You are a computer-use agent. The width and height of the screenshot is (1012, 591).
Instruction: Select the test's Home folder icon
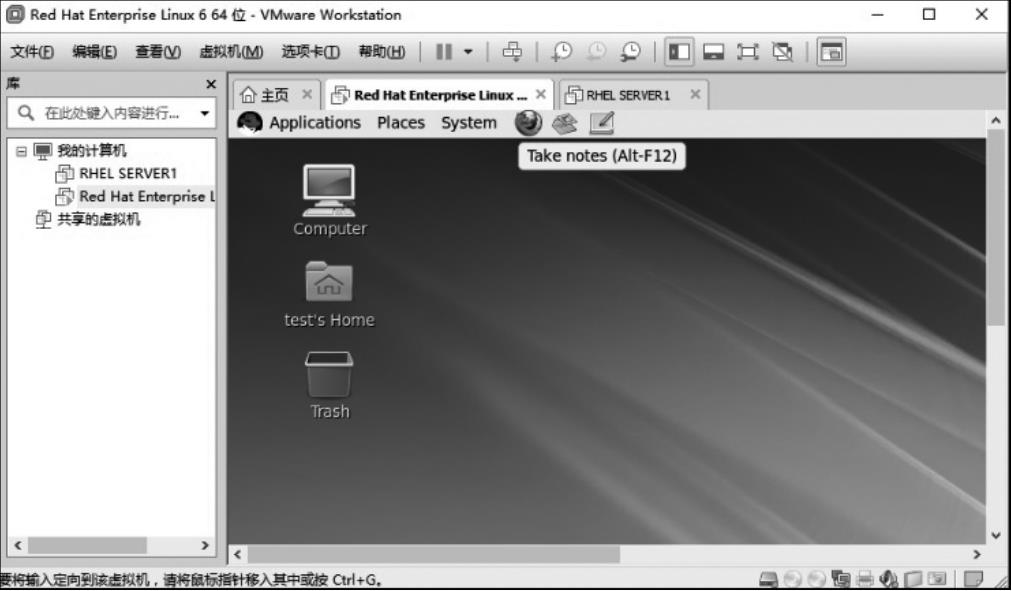pyautogui.click(x=329, y=294)
